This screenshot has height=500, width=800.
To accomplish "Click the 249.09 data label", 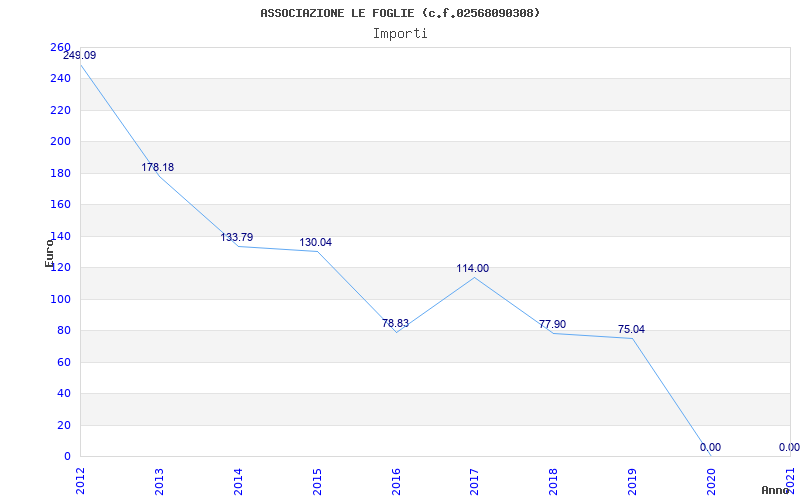I will (80, 55).
